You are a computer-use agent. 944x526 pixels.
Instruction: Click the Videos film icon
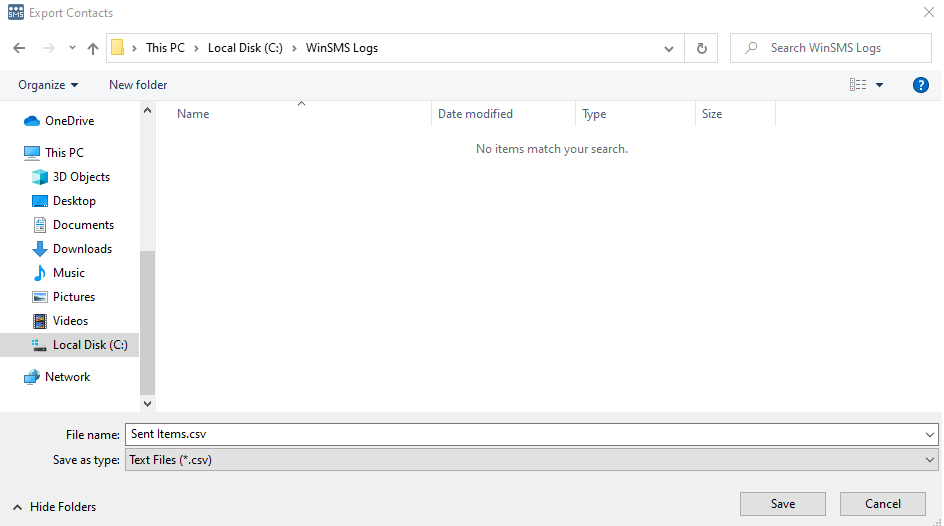tap(40, 321)
